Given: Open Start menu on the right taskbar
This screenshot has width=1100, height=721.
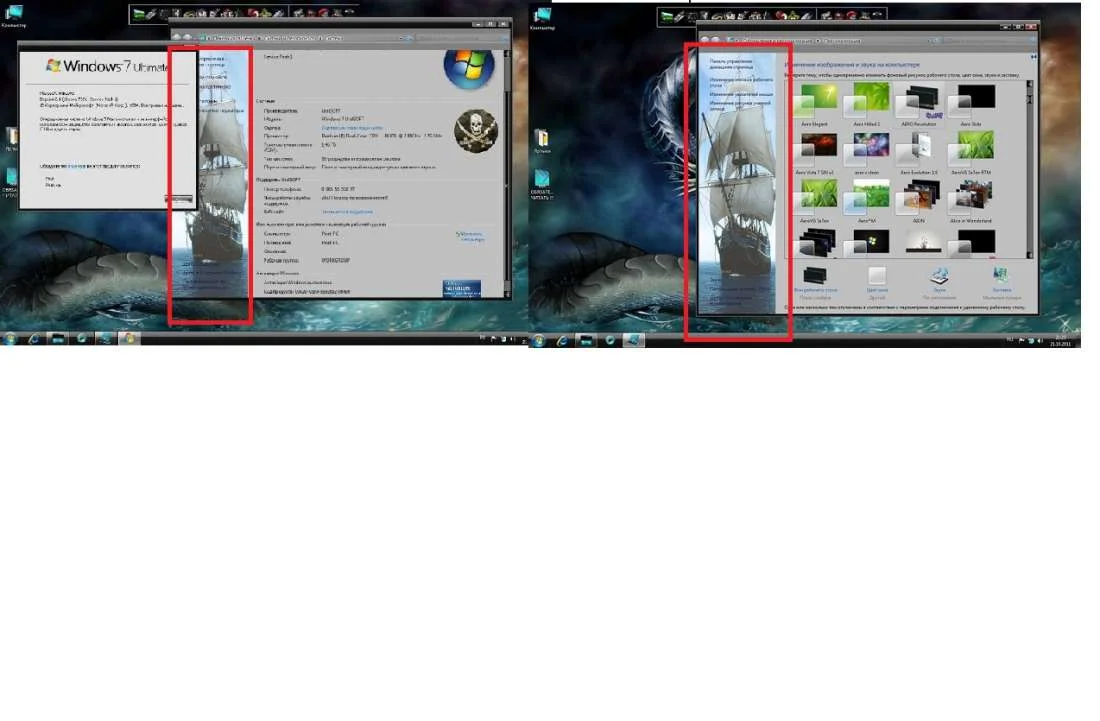Looking at the screenshot, I should coord(538,340).
